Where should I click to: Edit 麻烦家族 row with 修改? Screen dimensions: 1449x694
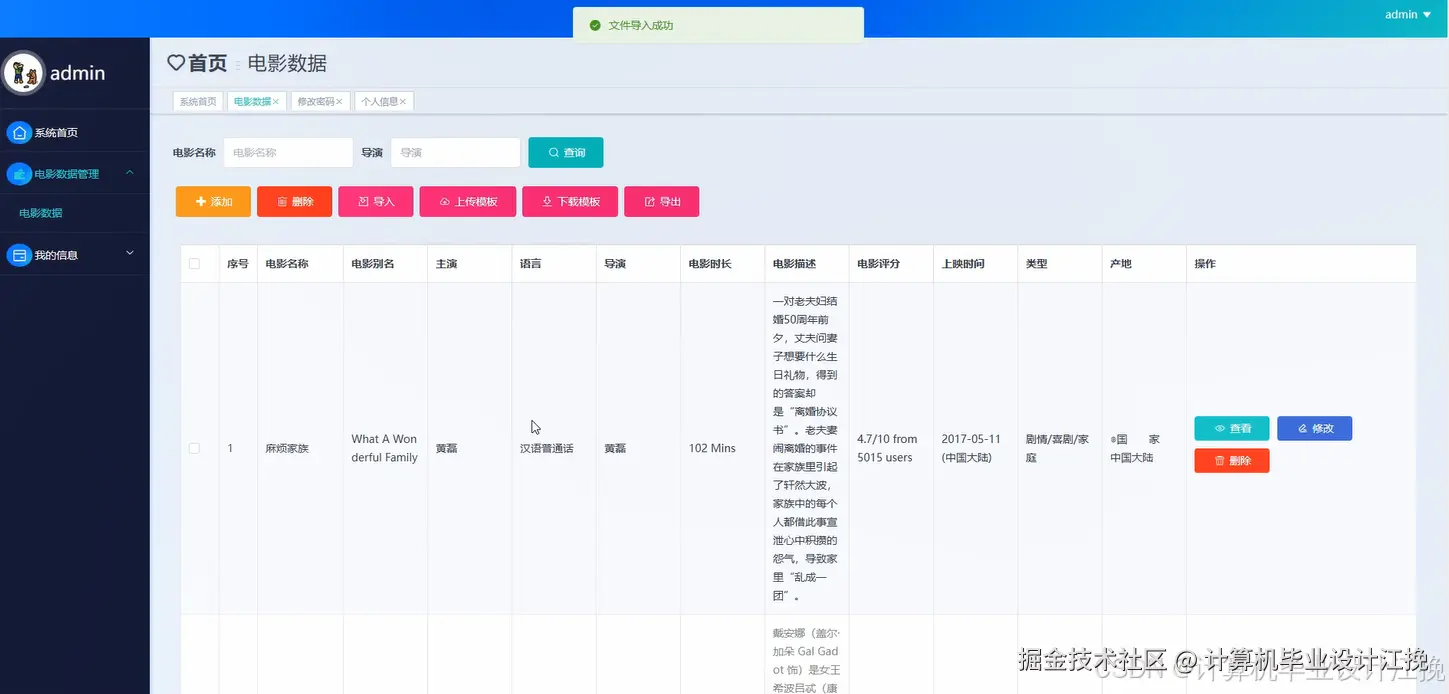coord(1315,428)
